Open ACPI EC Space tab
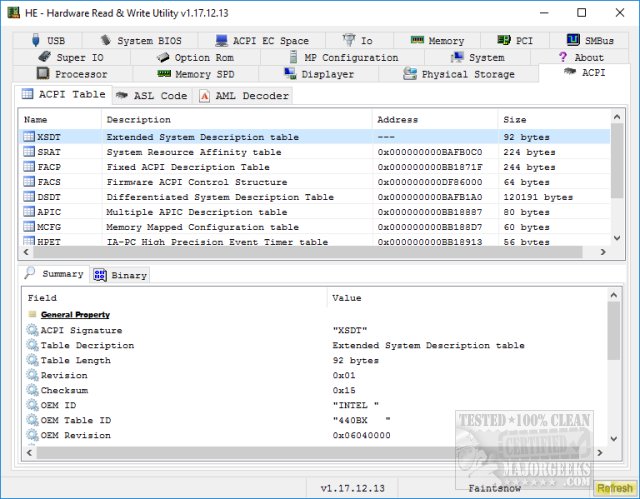Viewport: 640px width, 499px height. tap(262, 40)
